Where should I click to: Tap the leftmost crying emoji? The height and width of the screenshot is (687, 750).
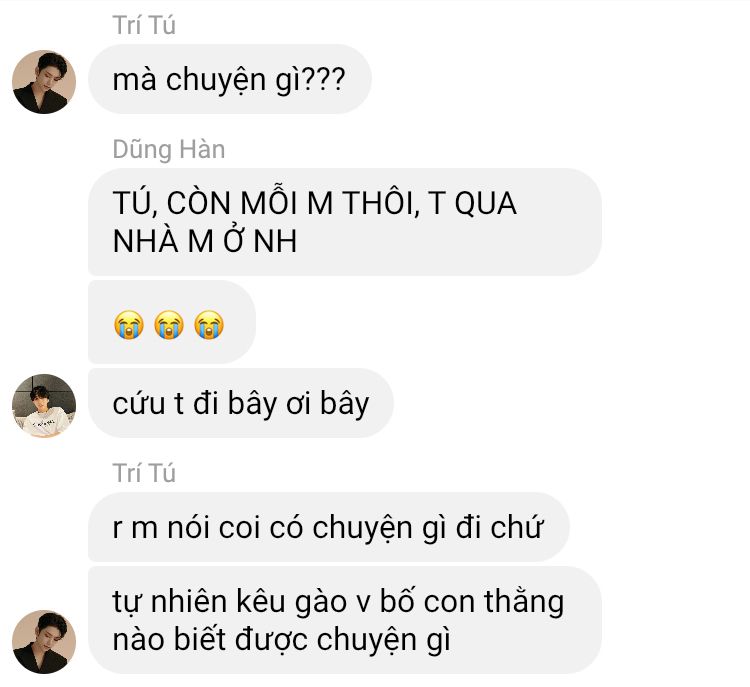pos(129,325)
